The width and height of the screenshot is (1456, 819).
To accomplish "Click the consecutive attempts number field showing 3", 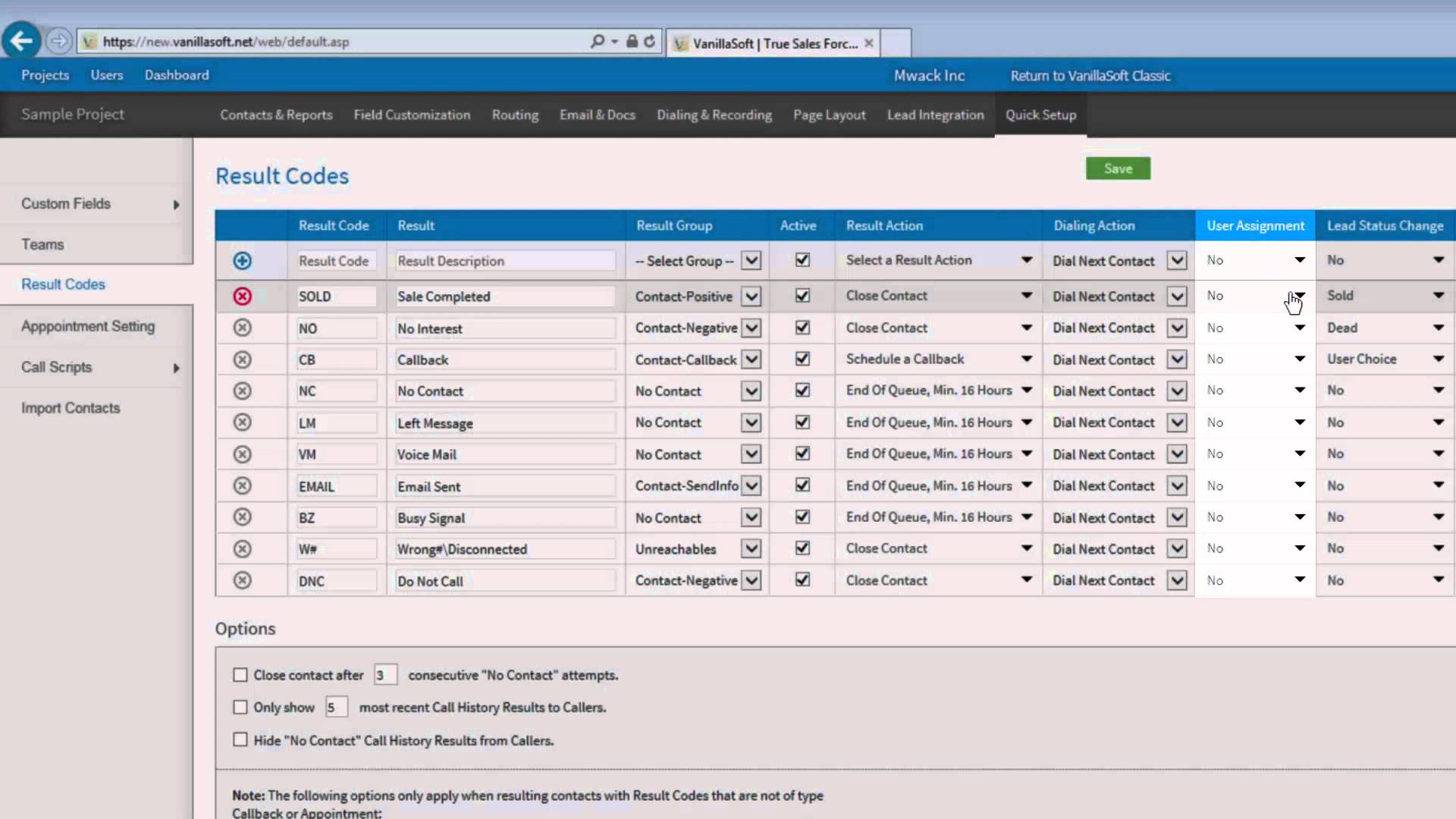I will 385,675.
